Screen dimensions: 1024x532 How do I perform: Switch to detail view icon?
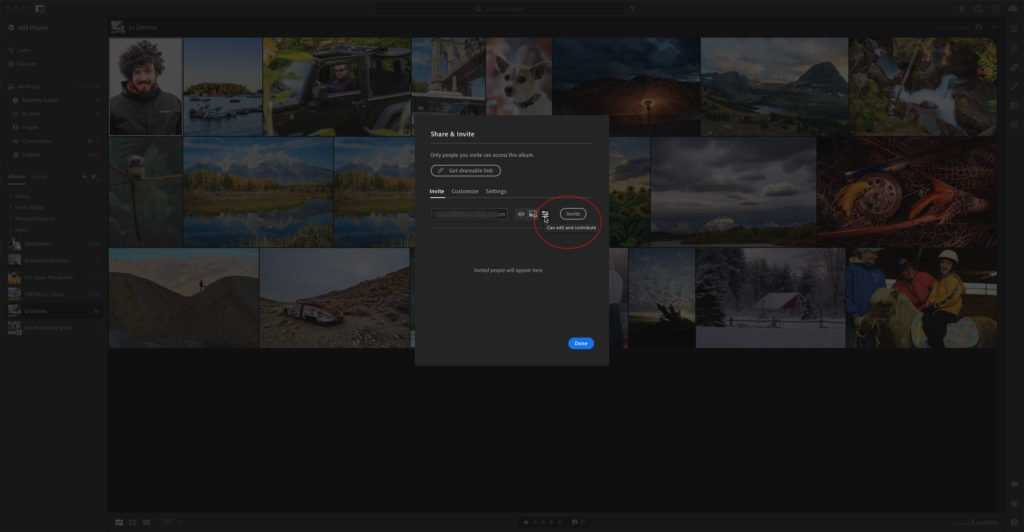click(146, 522)
